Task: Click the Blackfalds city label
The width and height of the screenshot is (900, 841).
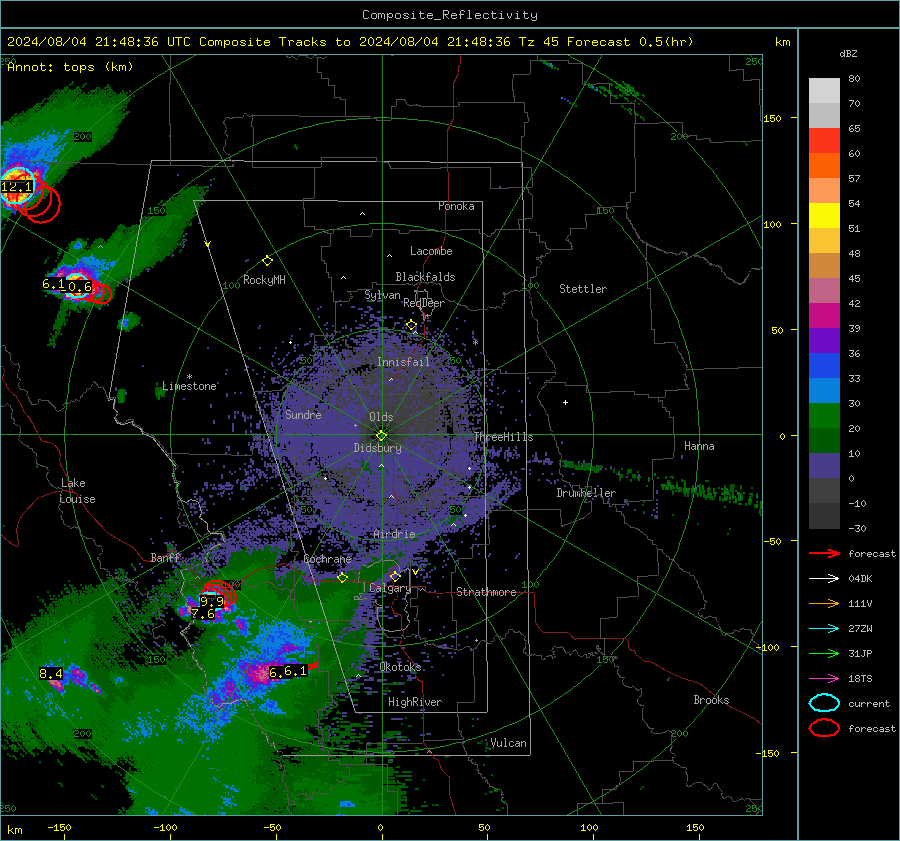Action: click(425, 277)
